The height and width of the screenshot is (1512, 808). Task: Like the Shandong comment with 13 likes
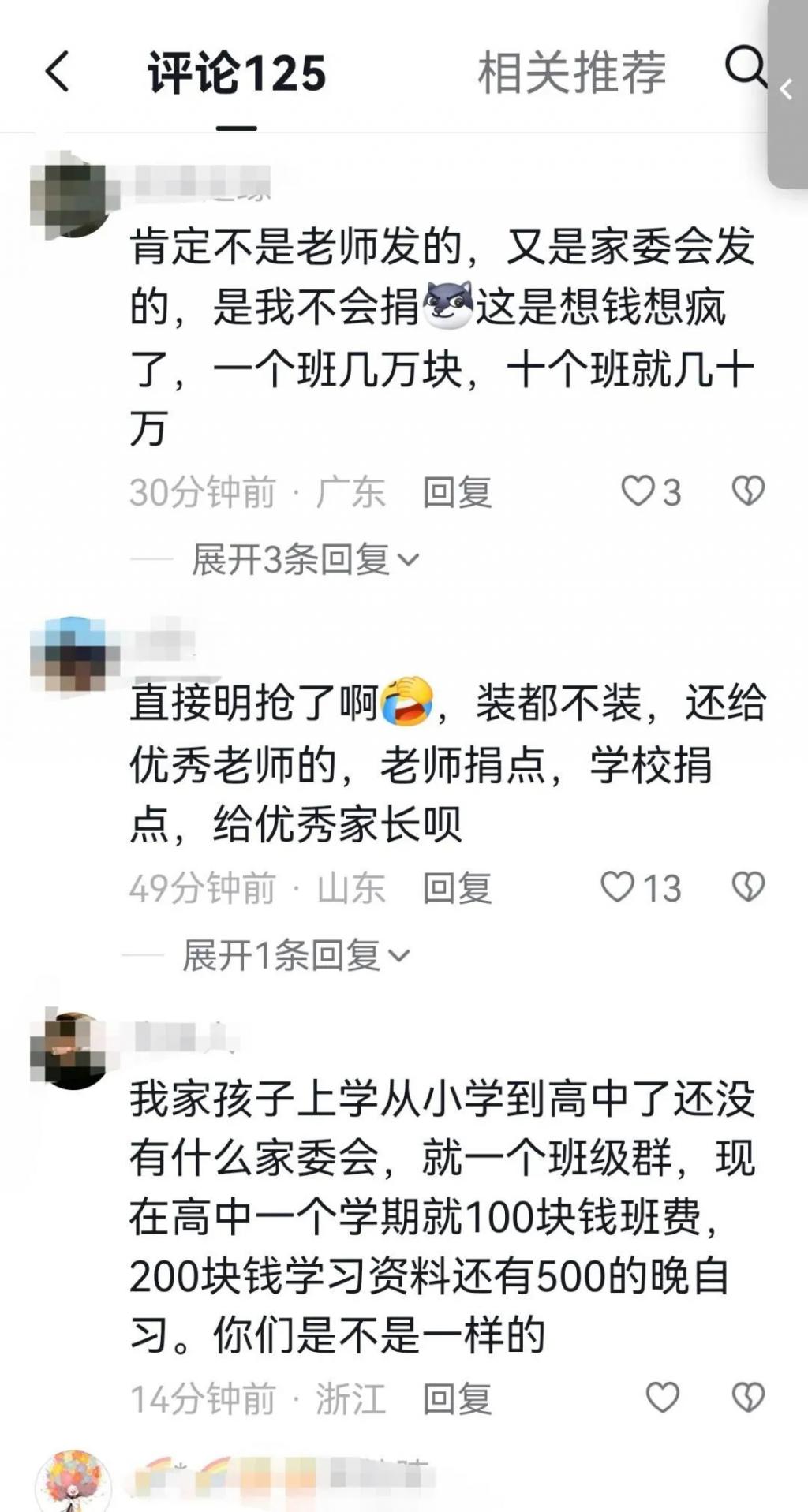click(641, 887)
